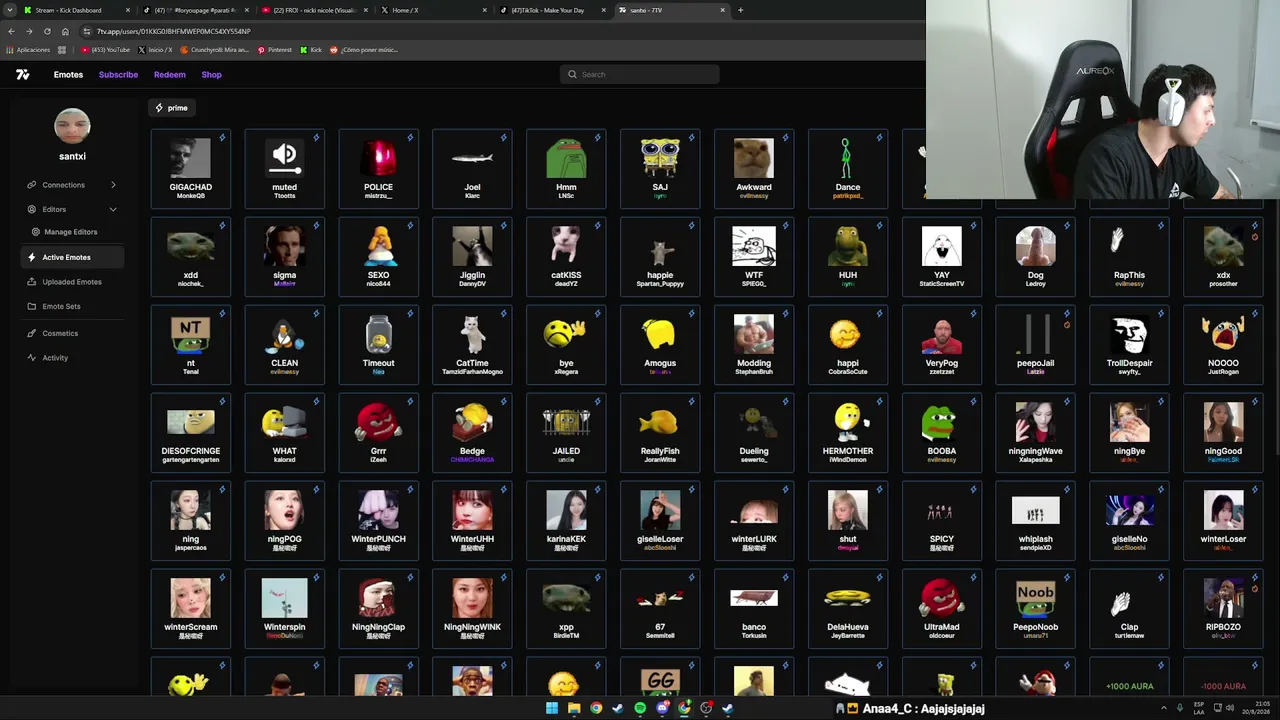Viewport: 1280px width, 720px height.
Task: Switch to the TikTok - Make Your Day tab
Action: coord(553,10)
